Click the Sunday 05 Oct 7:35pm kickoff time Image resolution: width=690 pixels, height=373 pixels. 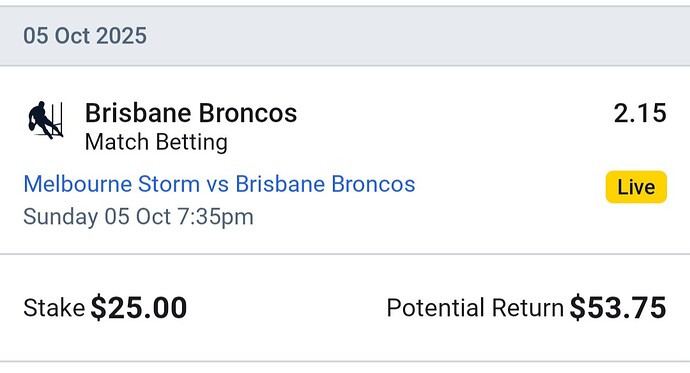138,216
